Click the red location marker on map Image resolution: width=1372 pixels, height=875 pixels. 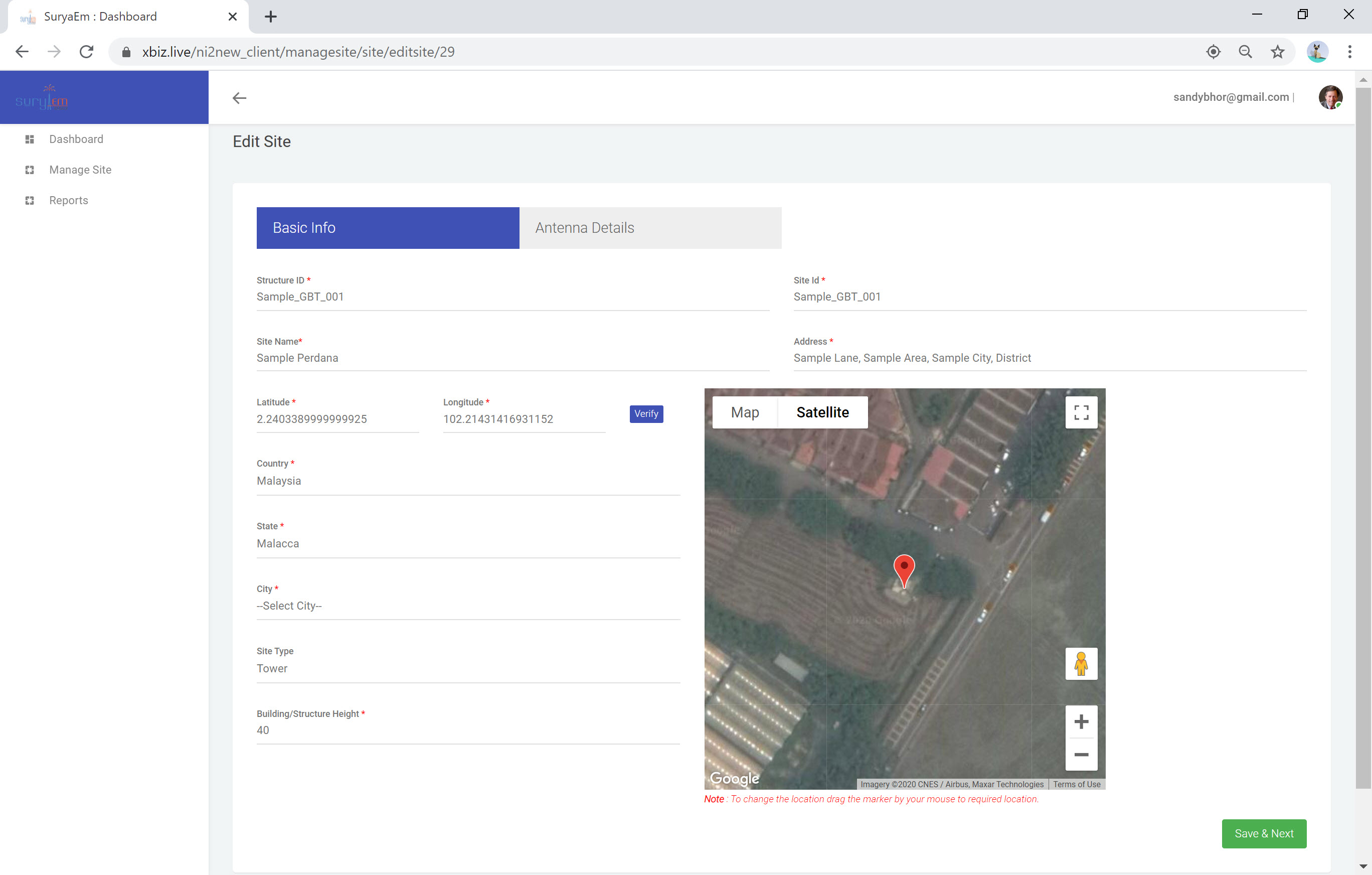coord(904,570)
